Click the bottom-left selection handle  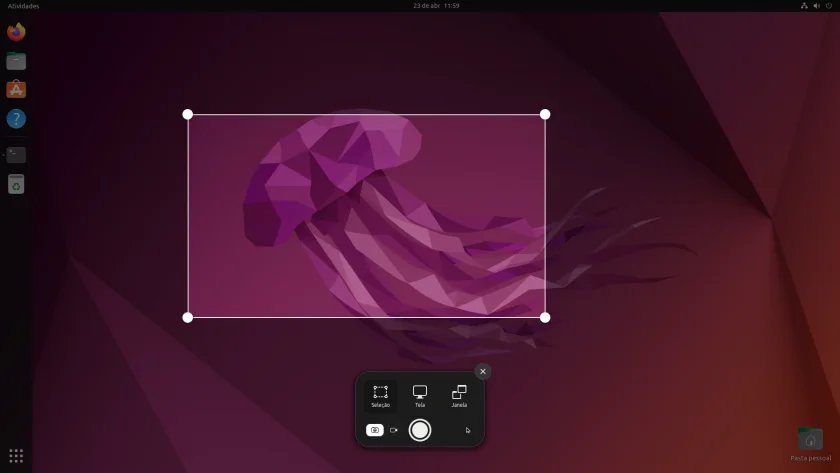[188, 318]
